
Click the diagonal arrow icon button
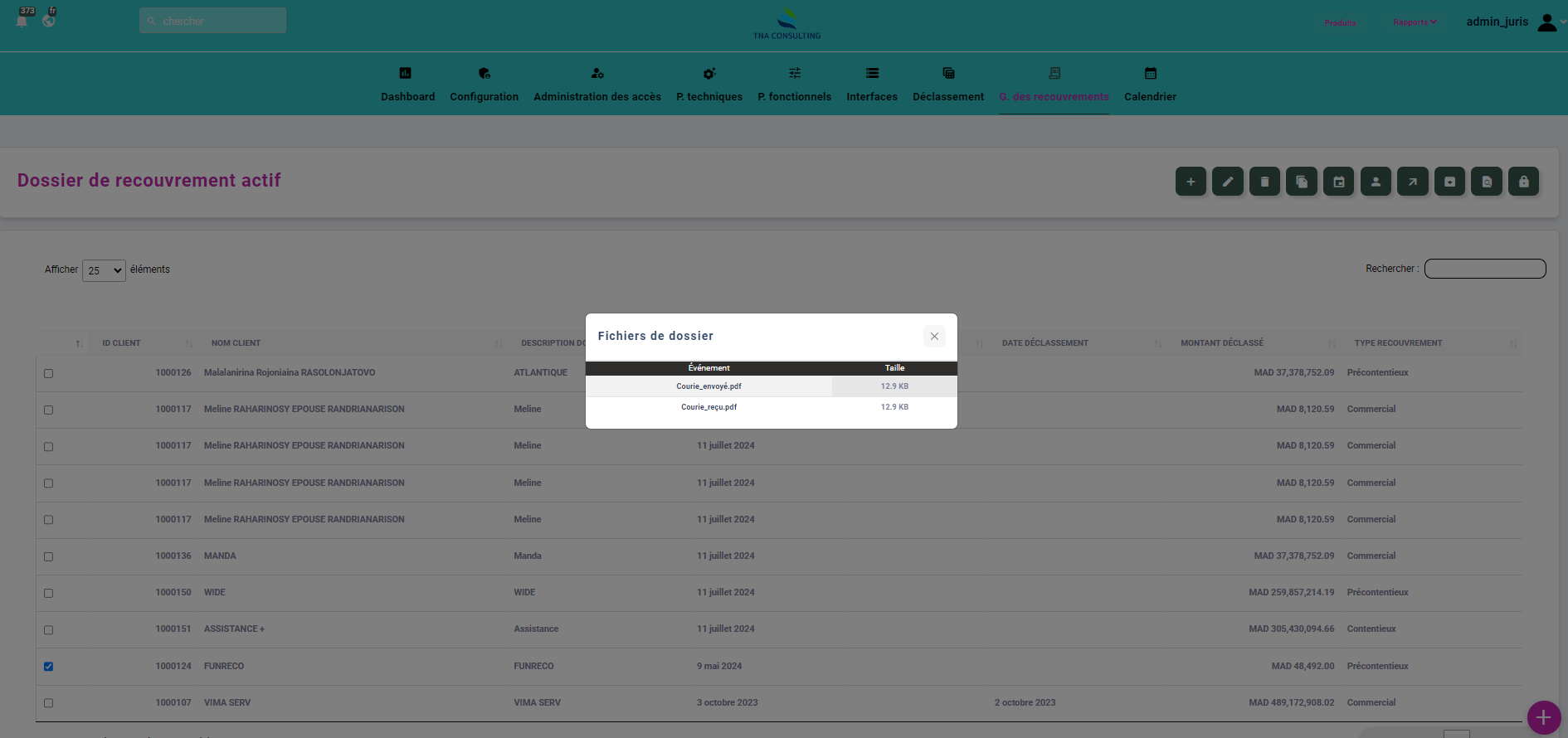(x=1412, y=182)
